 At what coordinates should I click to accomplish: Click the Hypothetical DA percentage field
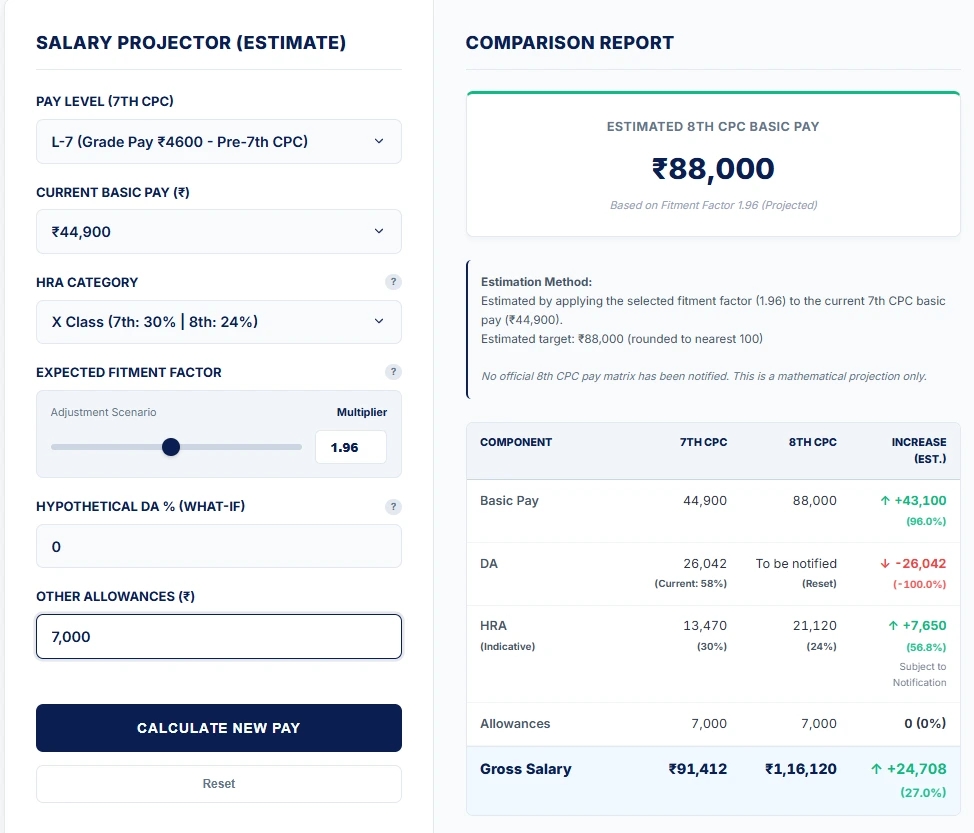pos(218,546)
